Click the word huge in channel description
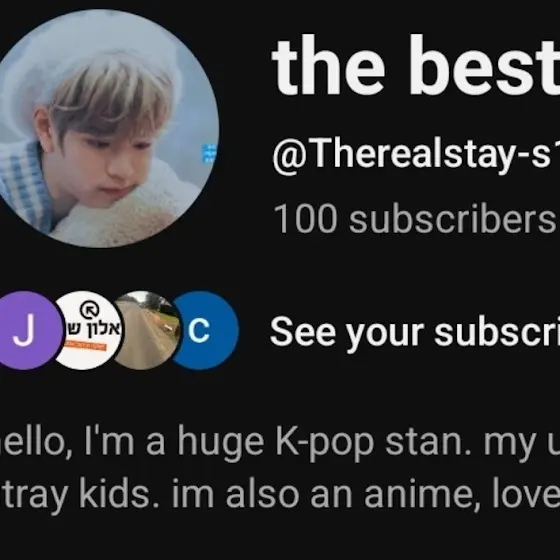This screenshot has width=560, height=560. point(221,444)
